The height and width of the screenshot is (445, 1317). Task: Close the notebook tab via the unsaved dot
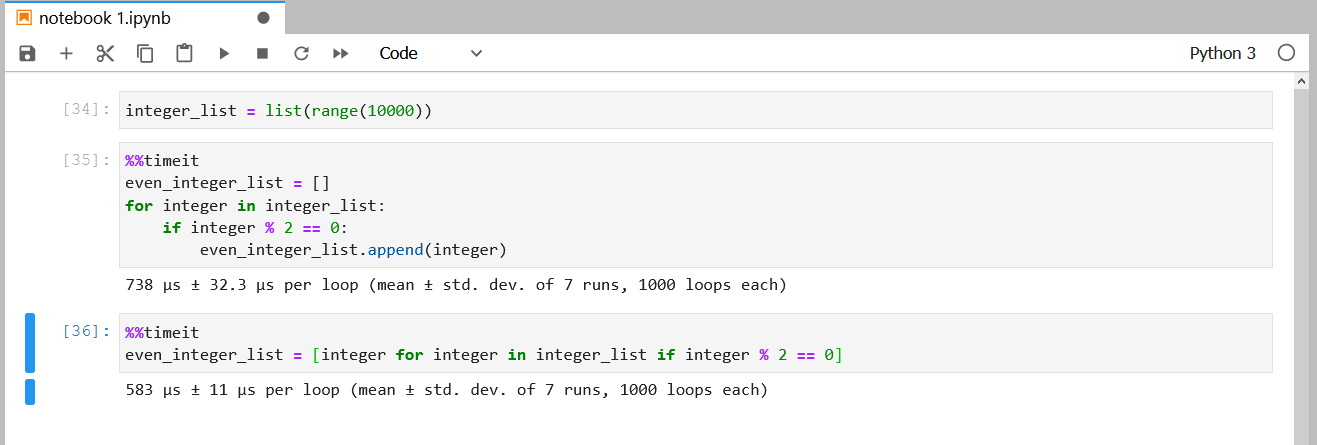point(263,18)
